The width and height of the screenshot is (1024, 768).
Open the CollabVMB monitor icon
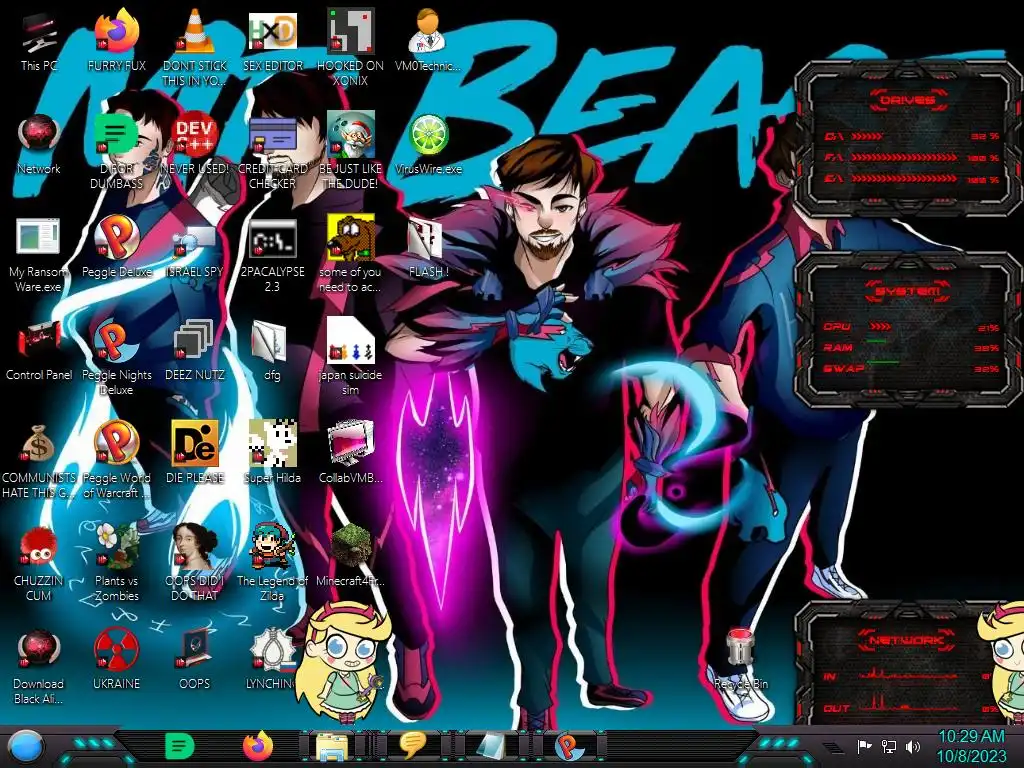click(350, 452)
